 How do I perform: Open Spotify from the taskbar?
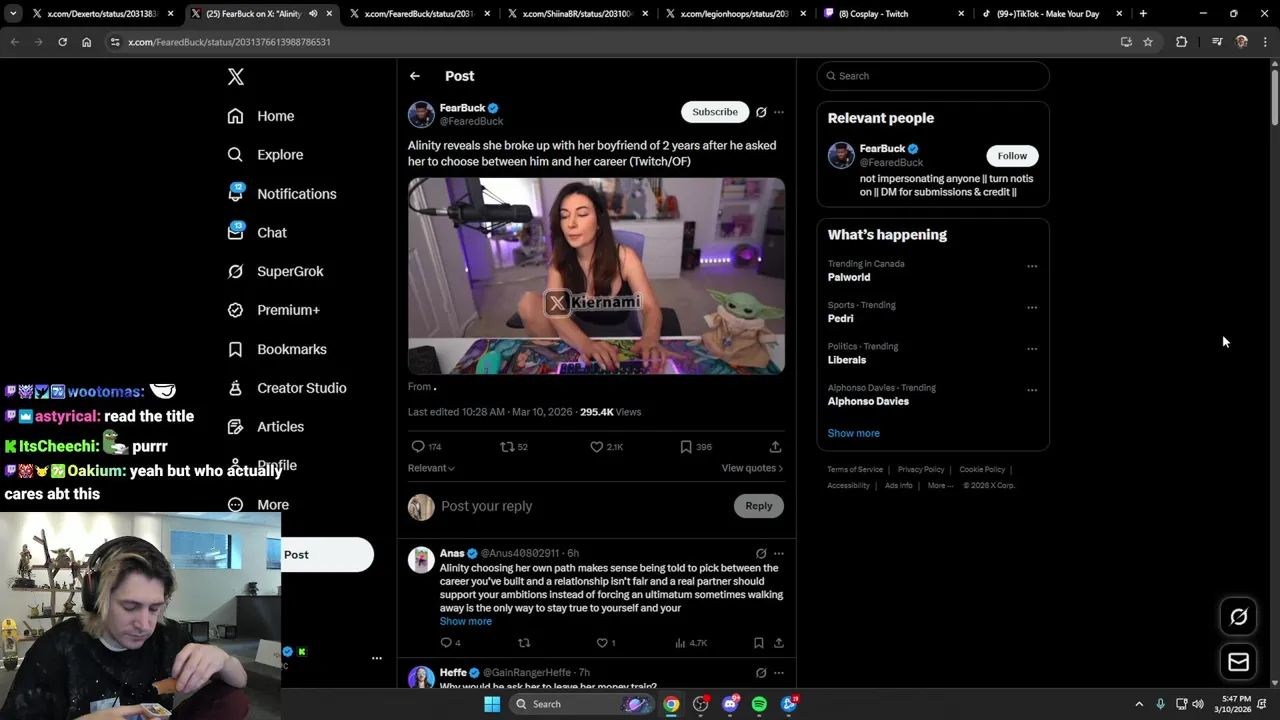[759, 704]
